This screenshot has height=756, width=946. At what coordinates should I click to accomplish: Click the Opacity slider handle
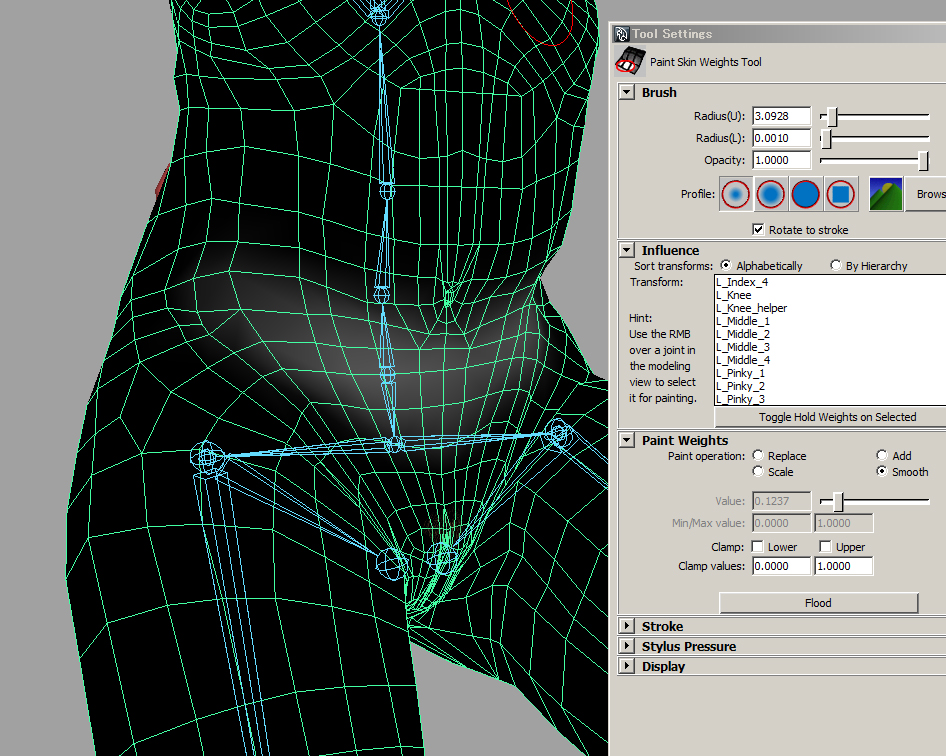[923, 161]
